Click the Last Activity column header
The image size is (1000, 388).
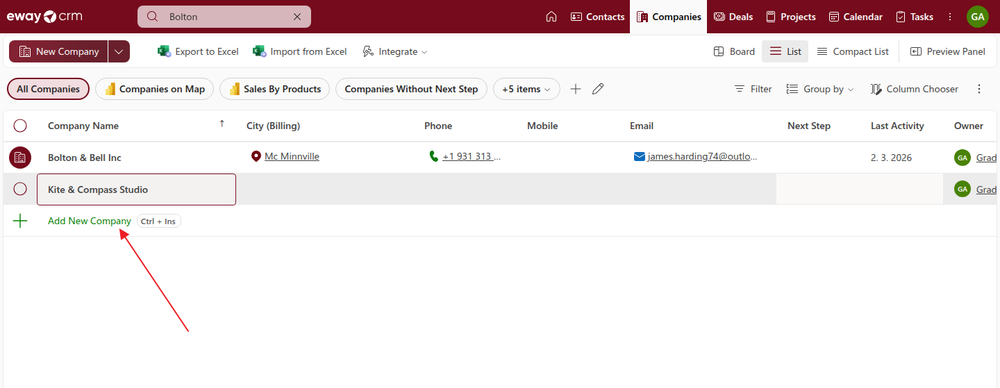(897, 126)
